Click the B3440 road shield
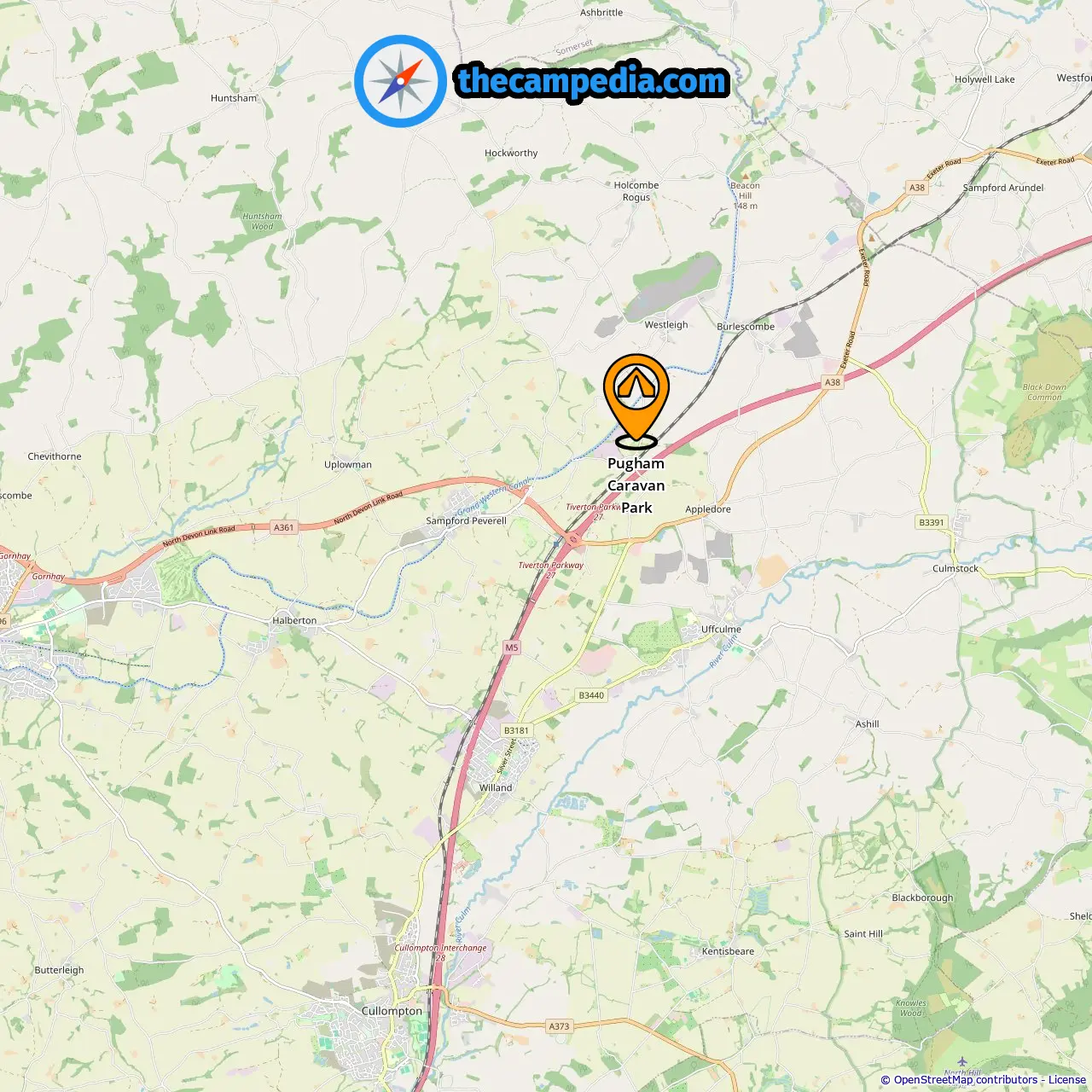Image resolution: width=1092 pixels, height=1092 pixels. coord(591,695)
